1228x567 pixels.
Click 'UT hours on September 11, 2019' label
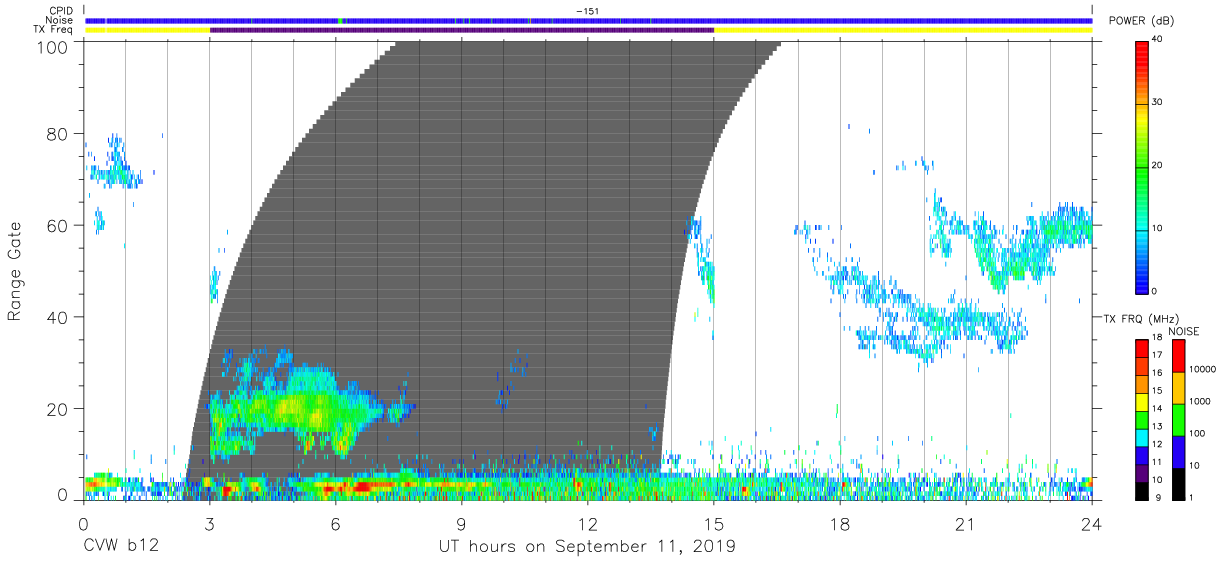(x=587, y=547)
